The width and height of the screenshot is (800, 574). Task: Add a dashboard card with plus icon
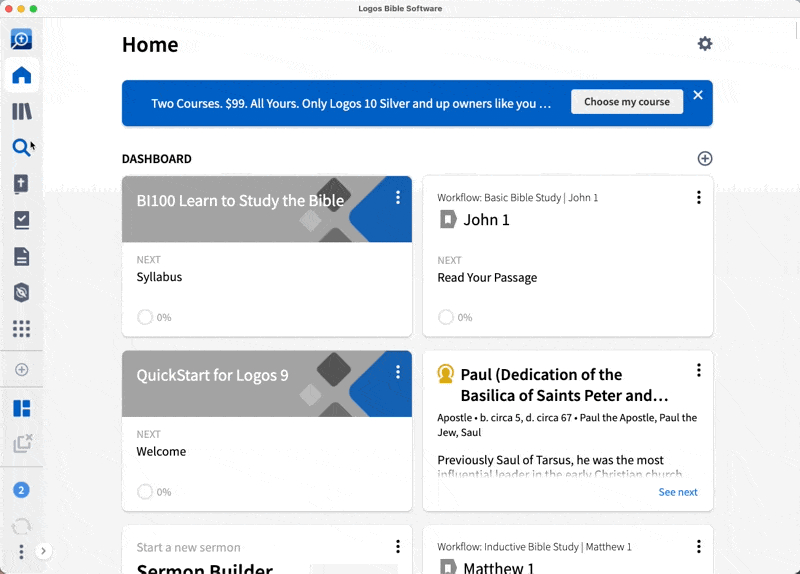(x=705, y=159)
